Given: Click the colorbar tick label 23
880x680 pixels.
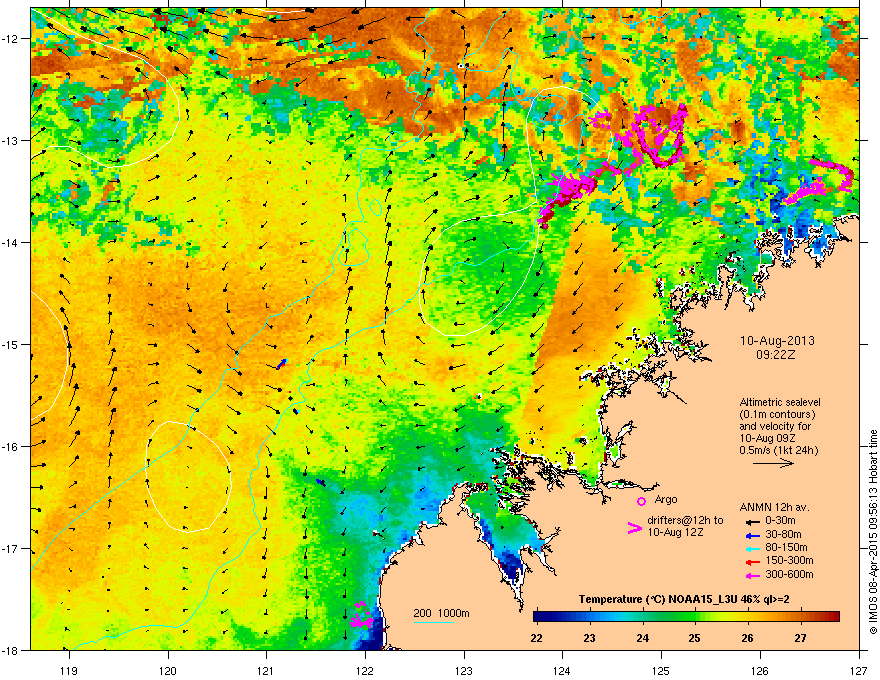Looking at the screenshot, I should coord(589,638).
